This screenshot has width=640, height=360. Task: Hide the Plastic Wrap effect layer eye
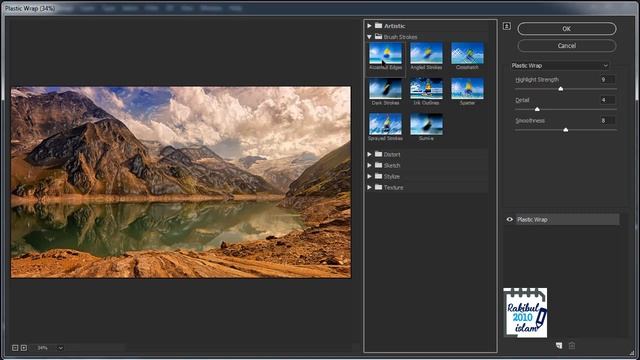click(x=509, y=220)
